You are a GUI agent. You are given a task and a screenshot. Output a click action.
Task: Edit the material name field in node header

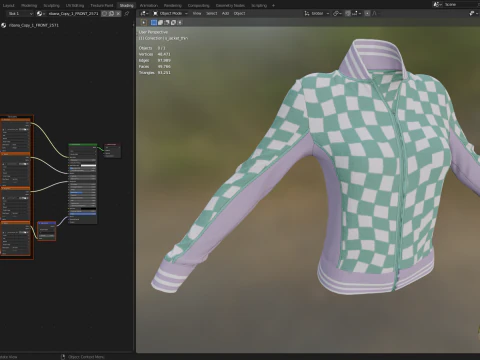coord(73,14)
